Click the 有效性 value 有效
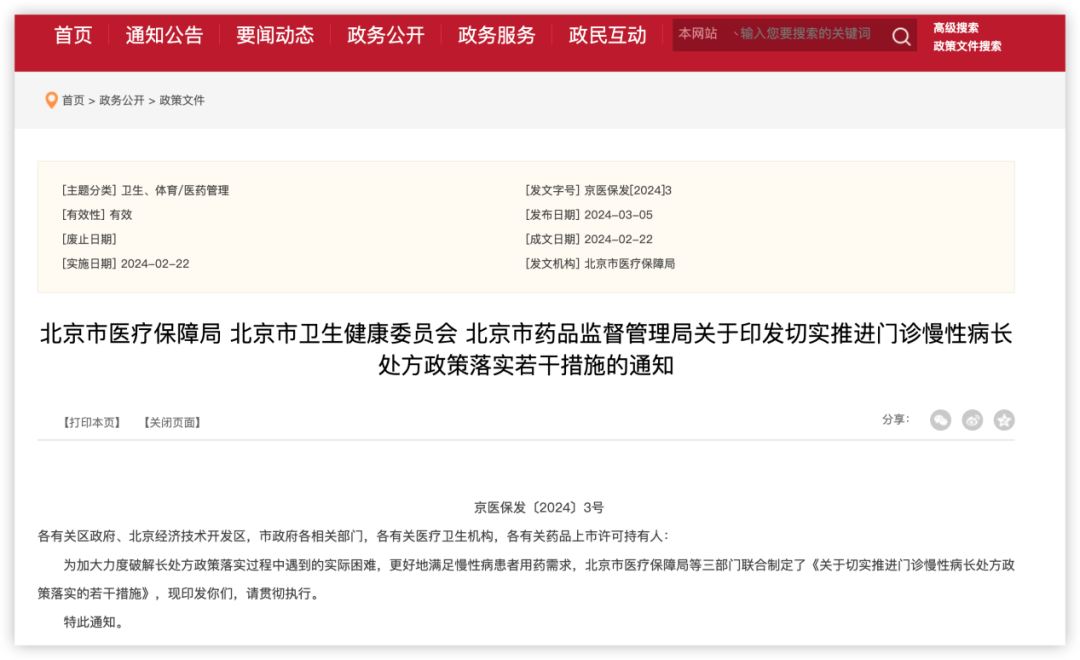The image size is (1080, 660). click(x=121, y=215)
